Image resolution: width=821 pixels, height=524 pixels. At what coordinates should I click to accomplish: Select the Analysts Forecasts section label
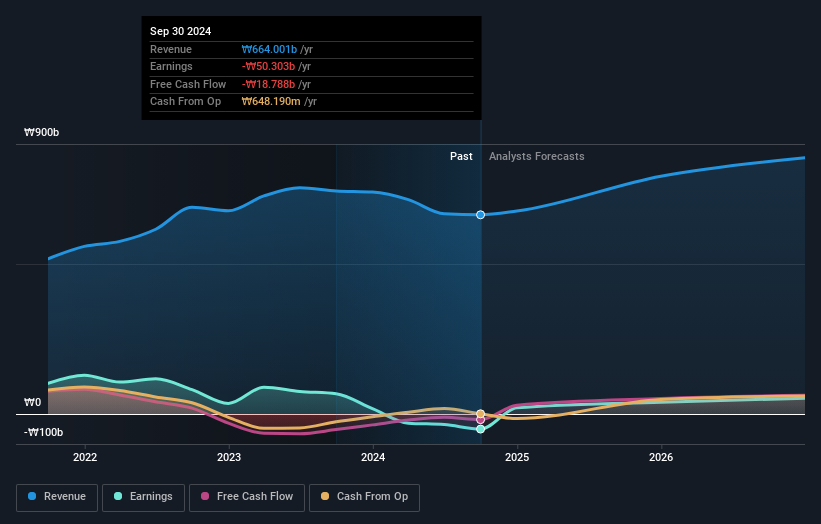(536, 156)
